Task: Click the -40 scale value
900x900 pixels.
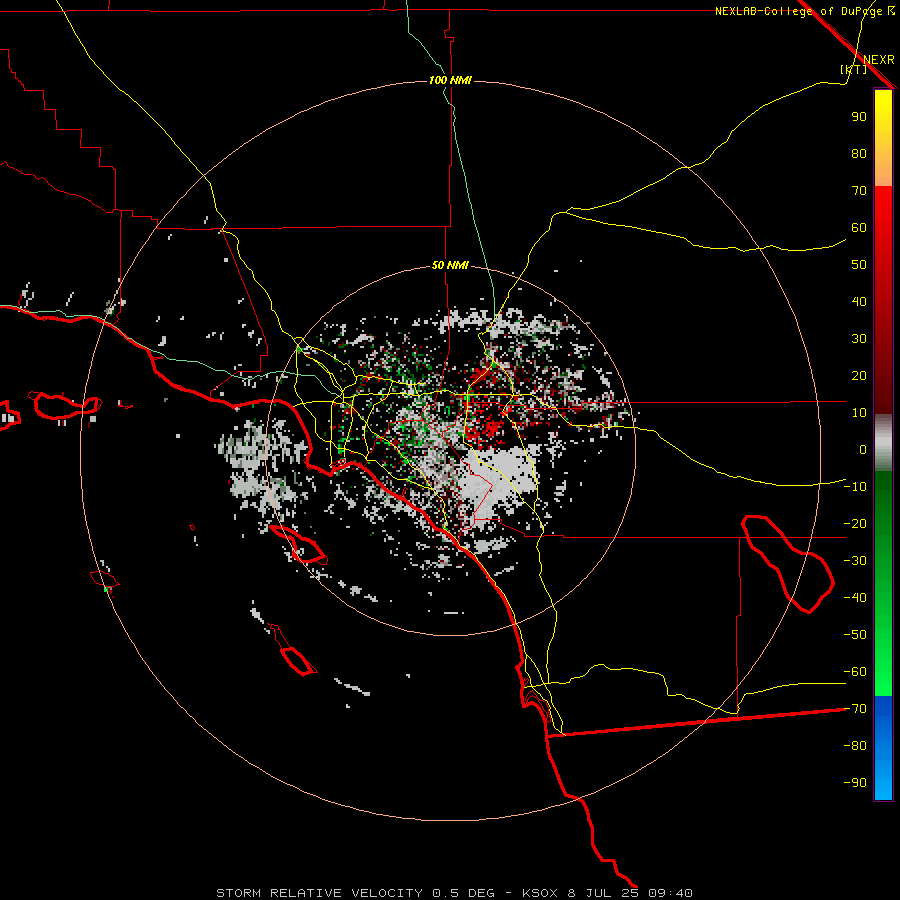Action: tap(855, 598)
